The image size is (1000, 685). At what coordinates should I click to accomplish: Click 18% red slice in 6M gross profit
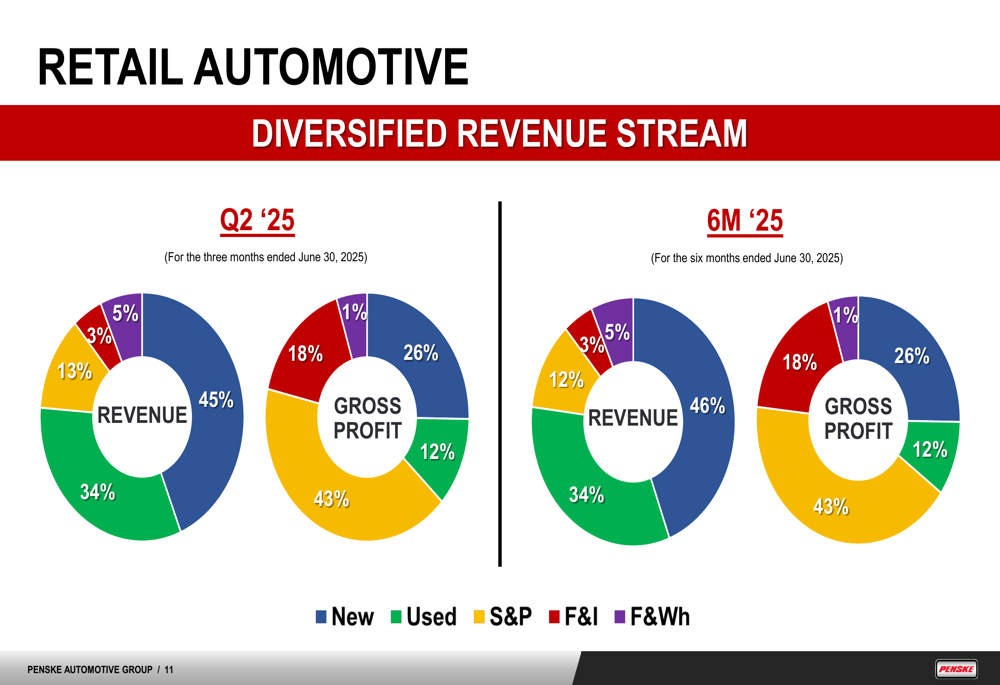pos(799,362)
